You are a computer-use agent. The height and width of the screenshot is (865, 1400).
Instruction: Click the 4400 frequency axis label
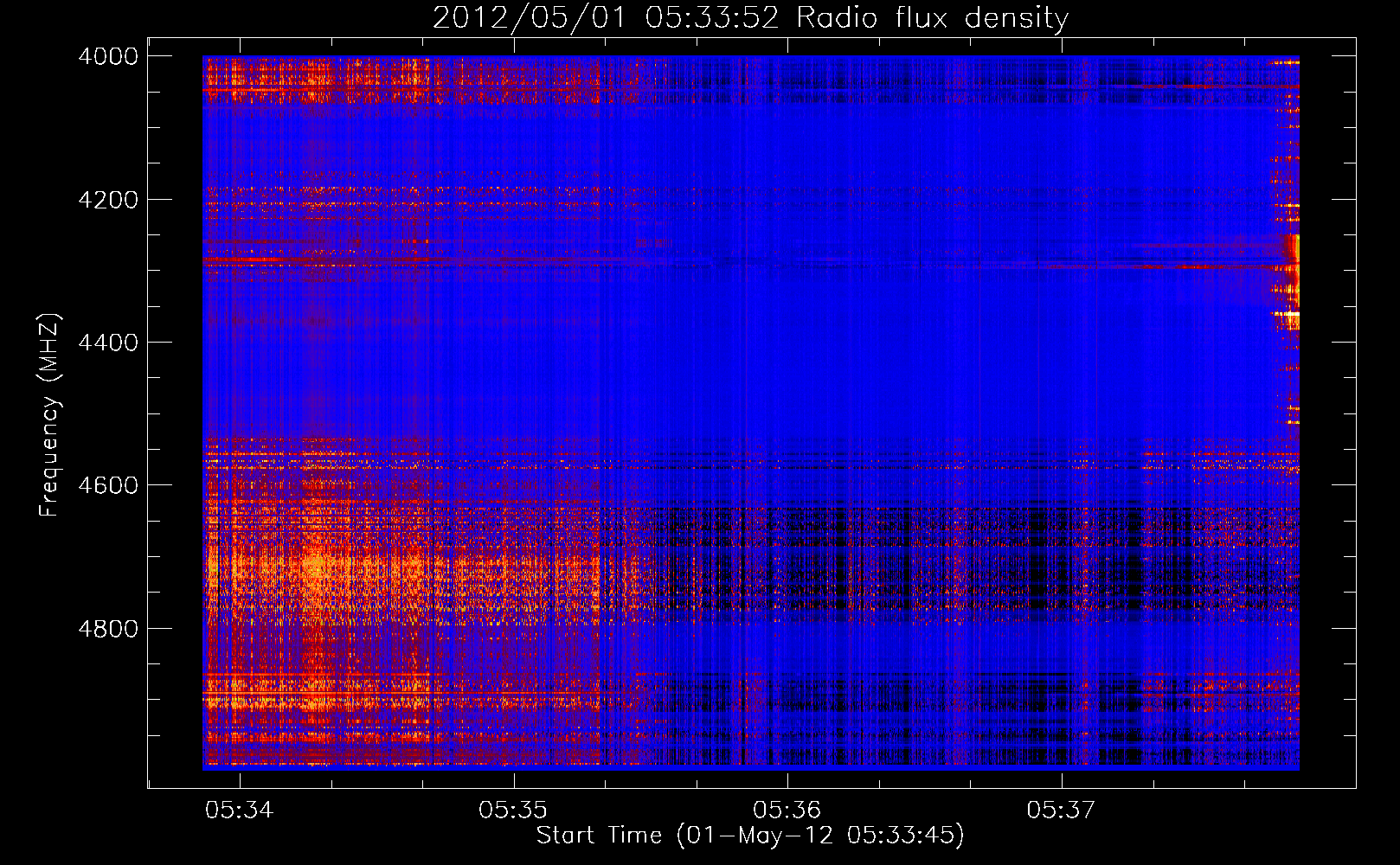tap(108, 343)
